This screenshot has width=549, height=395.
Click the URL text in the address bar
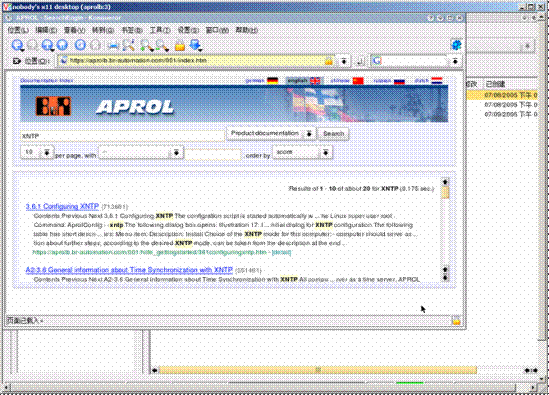click(138, 61)
